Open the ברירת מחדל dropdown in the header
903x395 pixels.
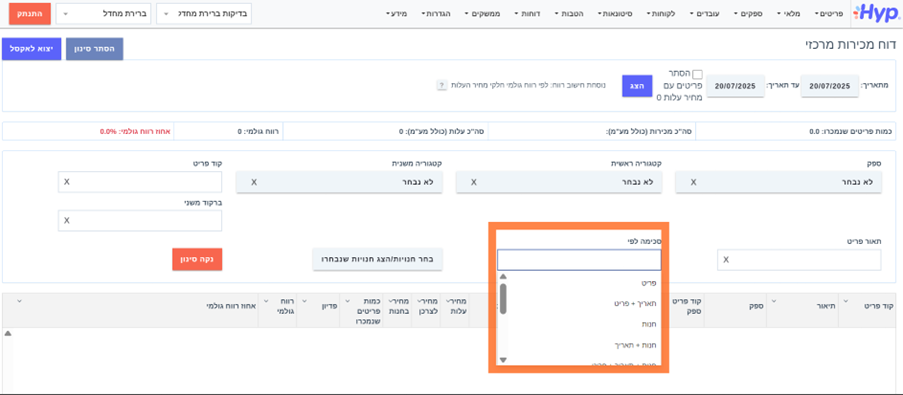click(103, 14)
